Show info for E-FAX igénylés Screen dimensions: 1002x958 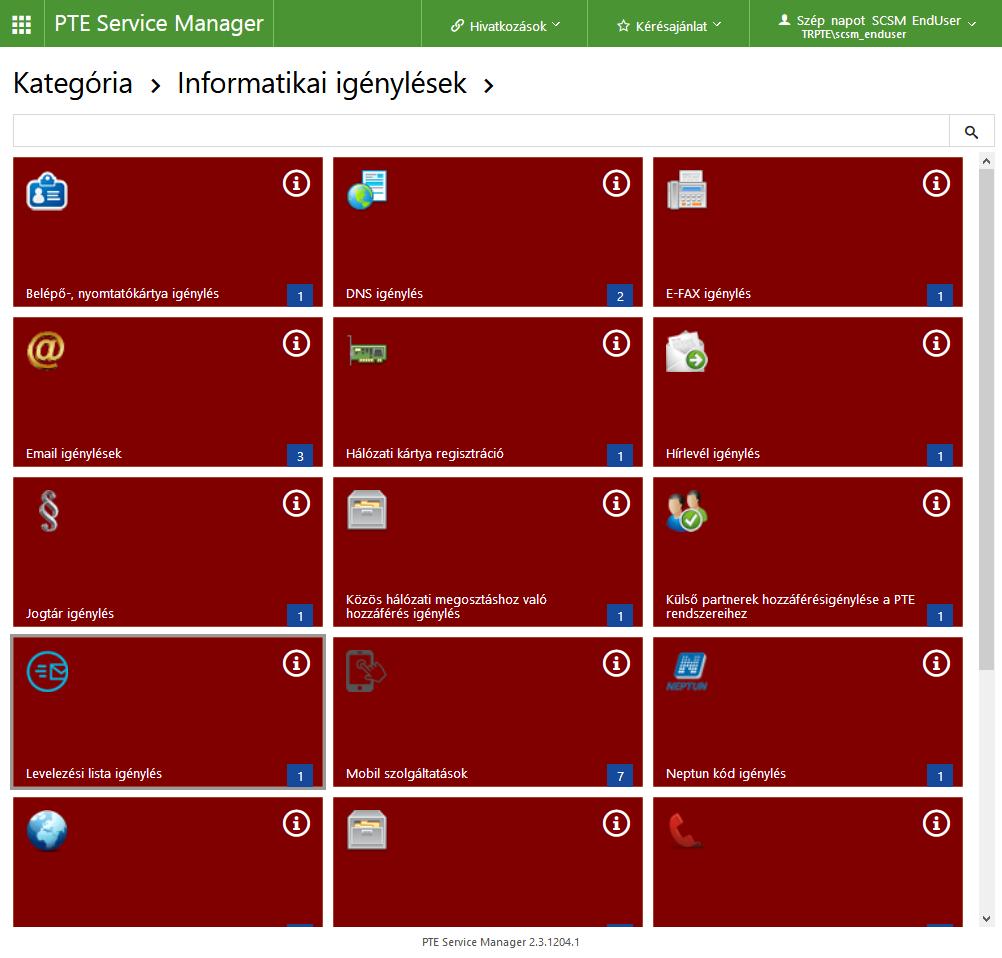pos(936,183)
